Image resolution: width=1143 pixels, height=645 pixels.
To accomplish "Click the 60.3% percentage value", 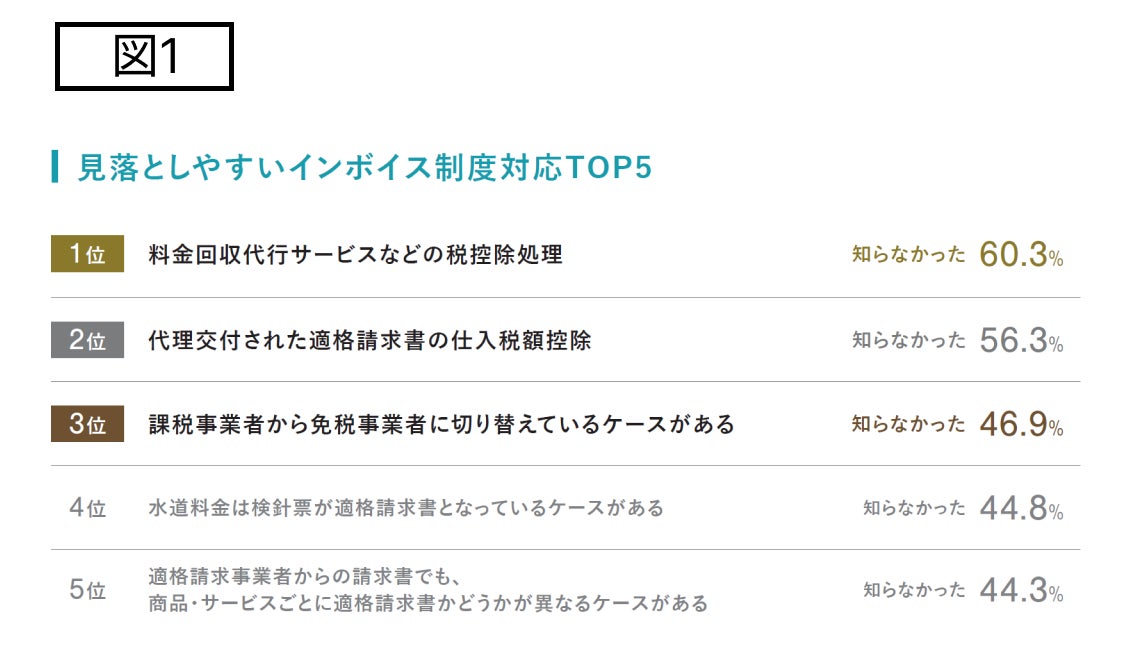I will (1021, 255).
